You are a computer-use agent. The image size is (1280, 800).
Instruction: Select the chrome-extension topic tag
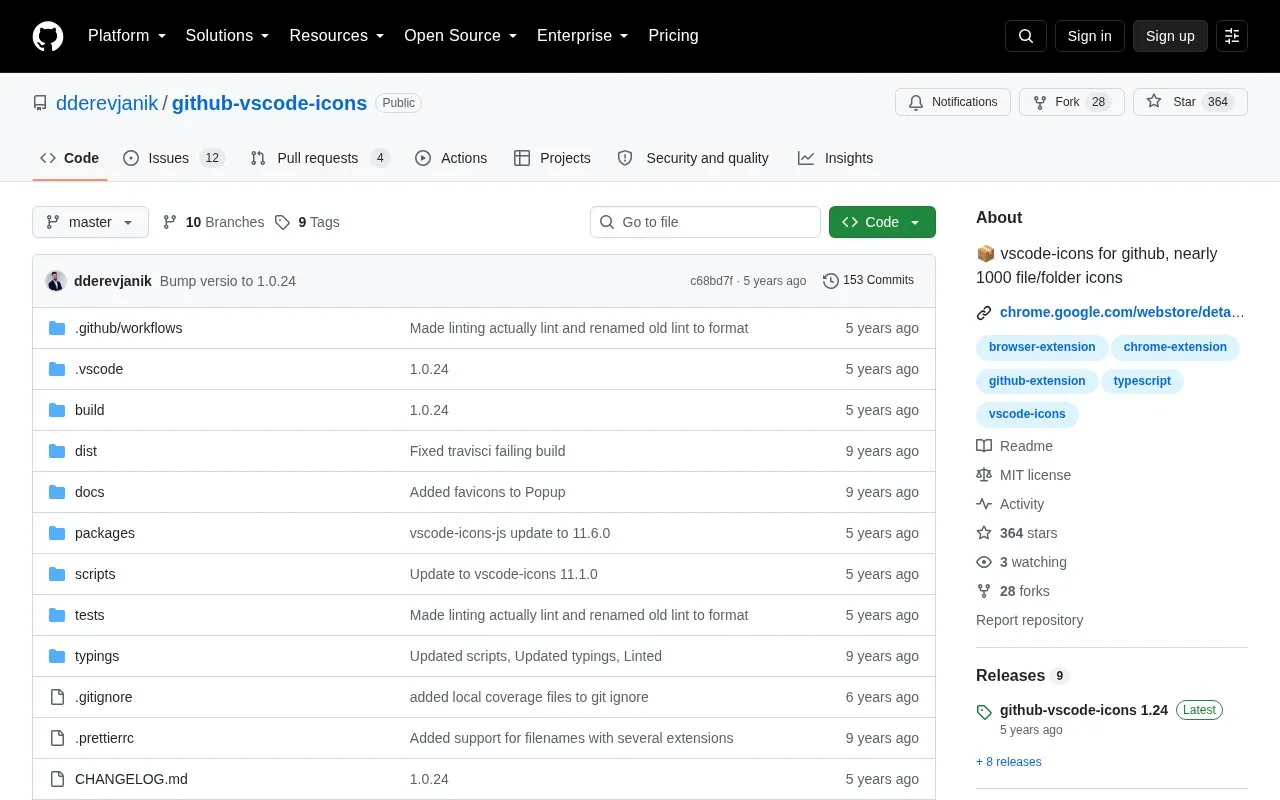tap(1175, 347)
